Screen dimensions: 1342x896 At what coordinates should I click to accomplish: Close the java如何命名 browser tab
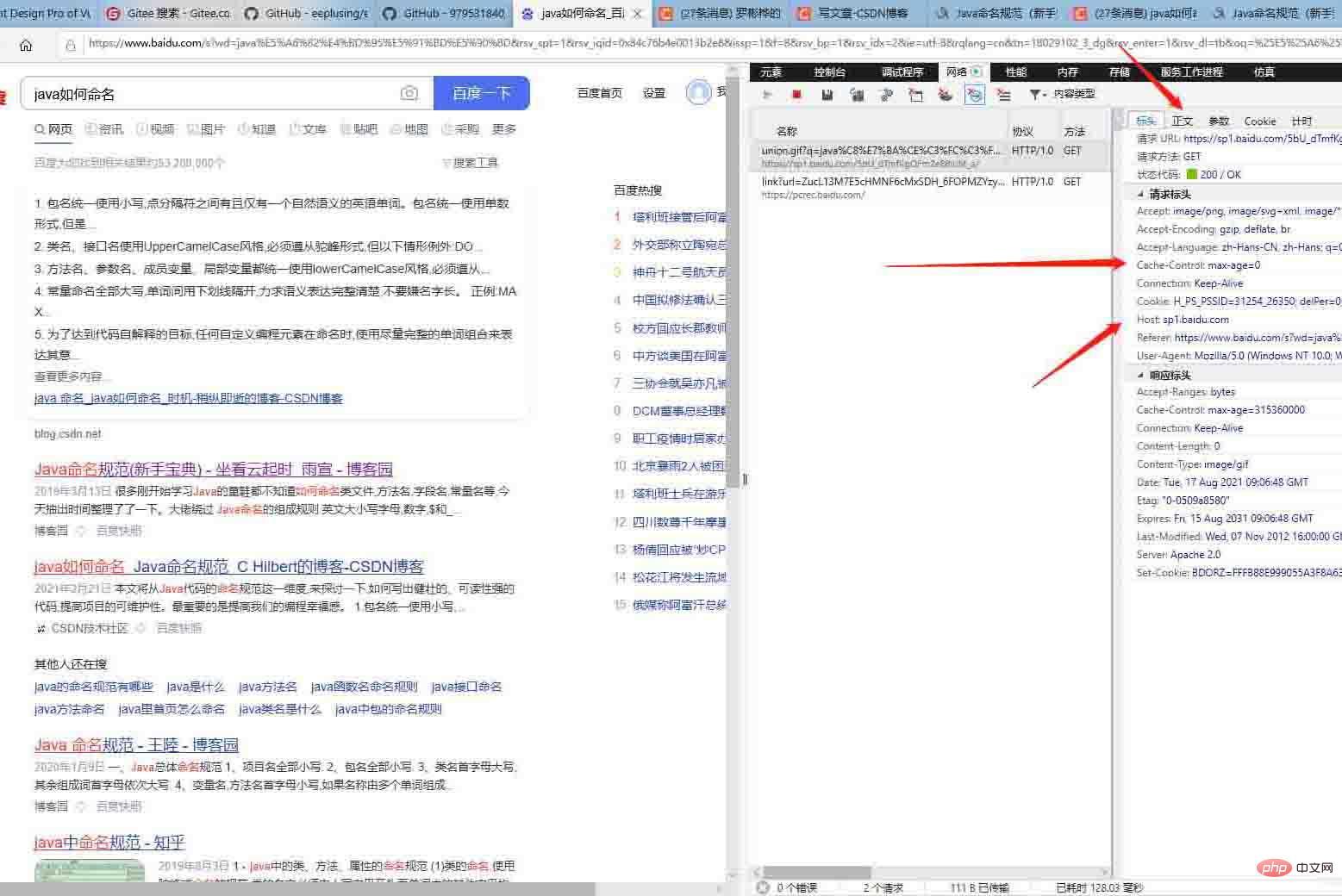click(637, 14)
